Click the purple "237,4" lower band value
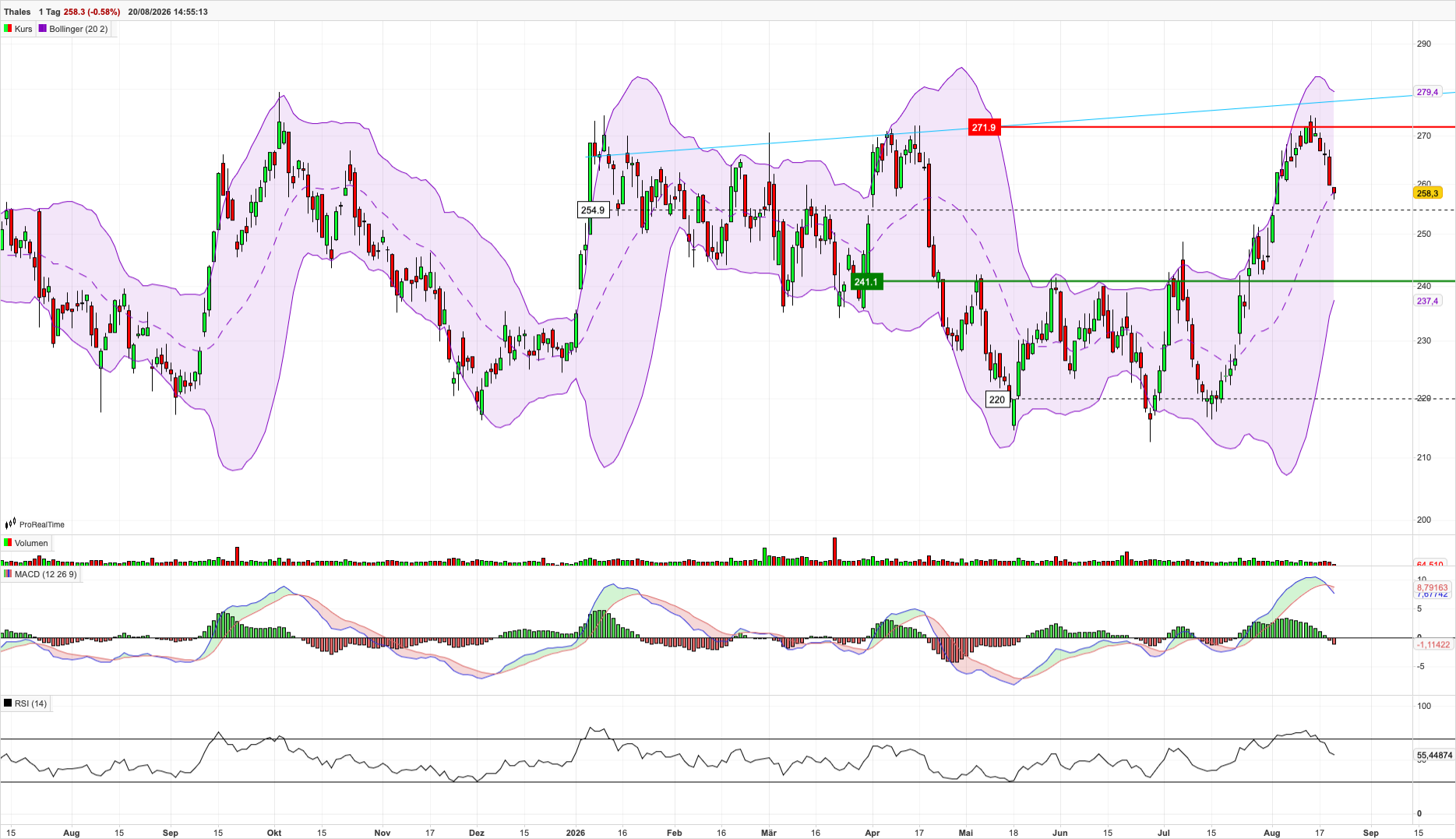The height and width of the screenshot is (839, 1456). 1427,301
